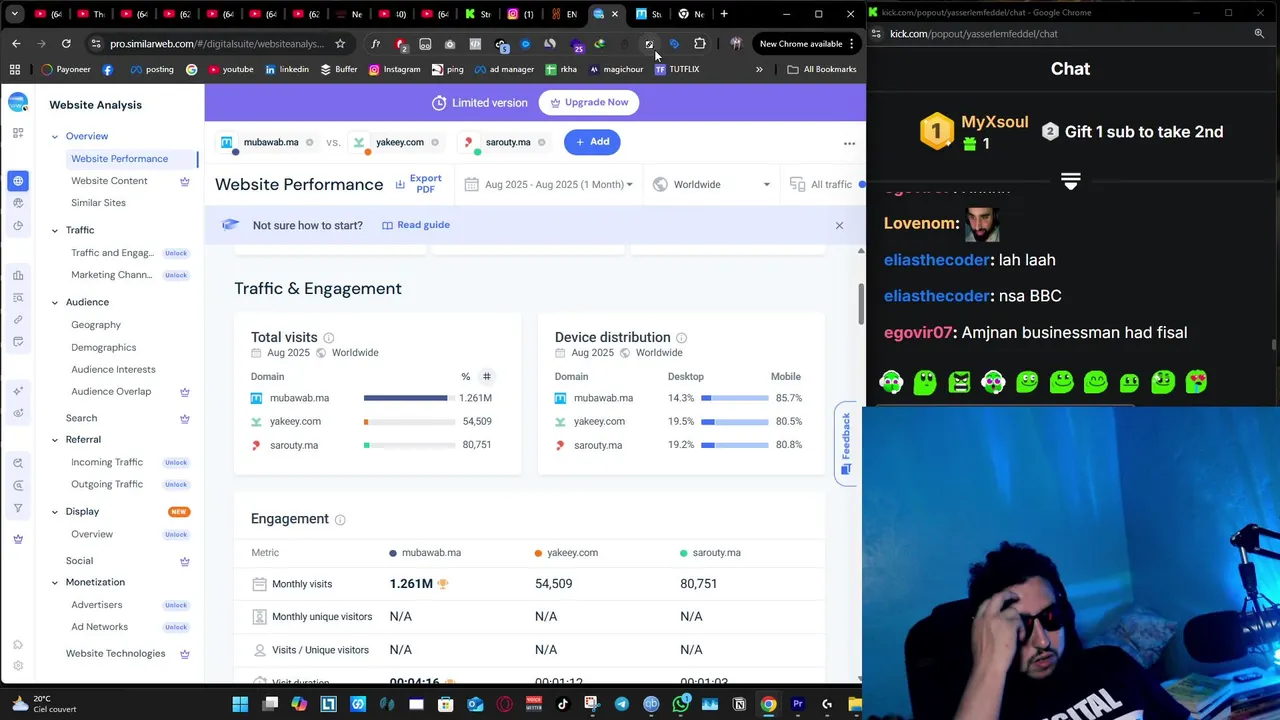This screenshot has width=1280, height=720.
Task: Open Website Performance in sidebar
Action: pos(119,159)
